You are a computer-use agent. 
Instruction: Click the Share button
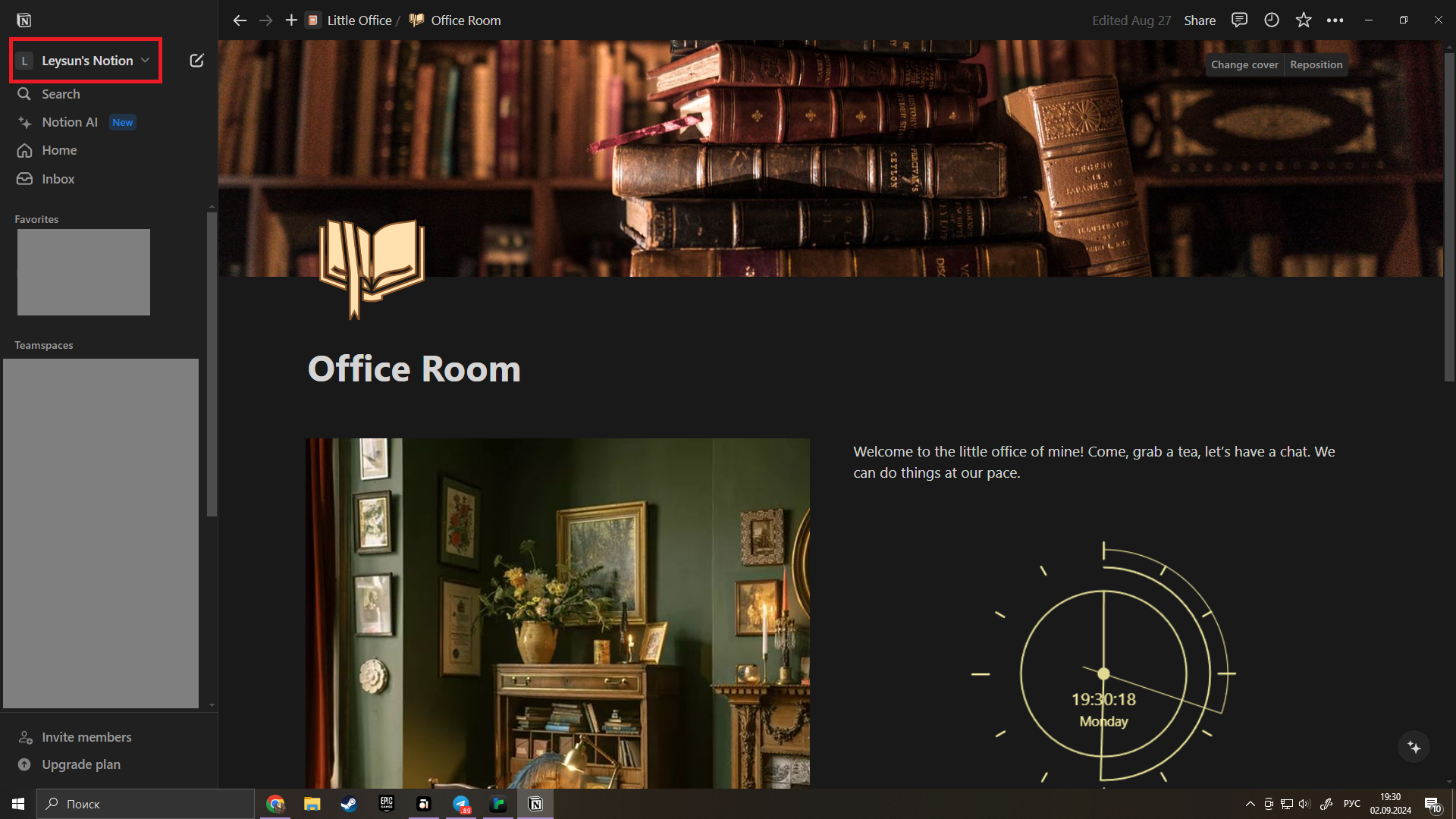pos(1200,20)
